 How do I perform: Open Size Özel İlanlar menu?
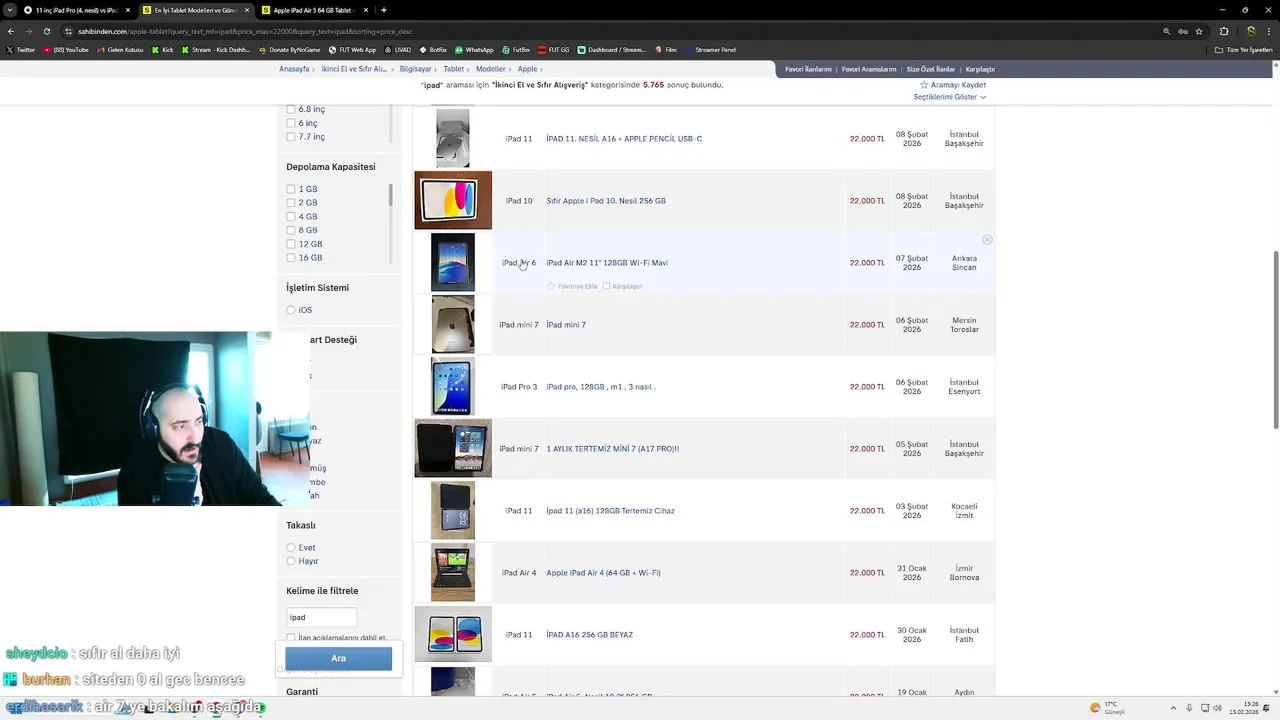tap(931, 69)
